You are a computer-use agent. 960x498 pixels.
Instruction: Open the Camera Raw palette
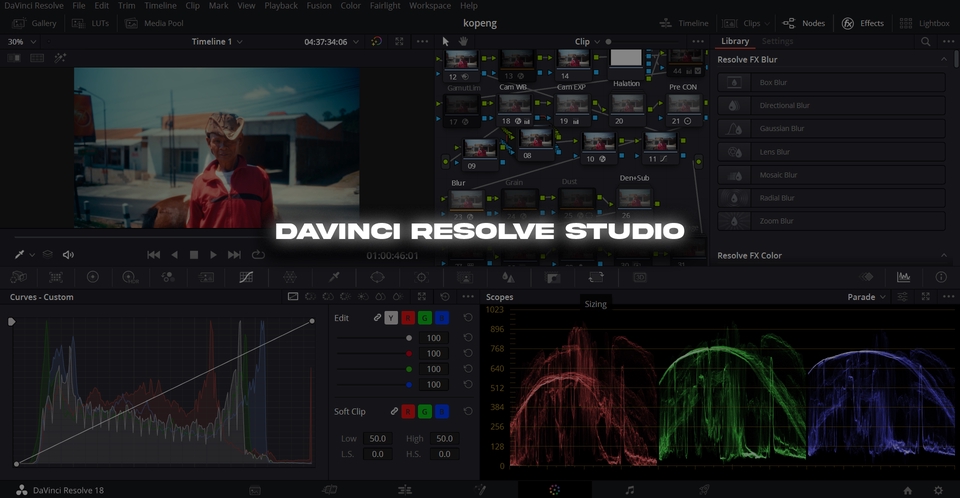point(19,277)
